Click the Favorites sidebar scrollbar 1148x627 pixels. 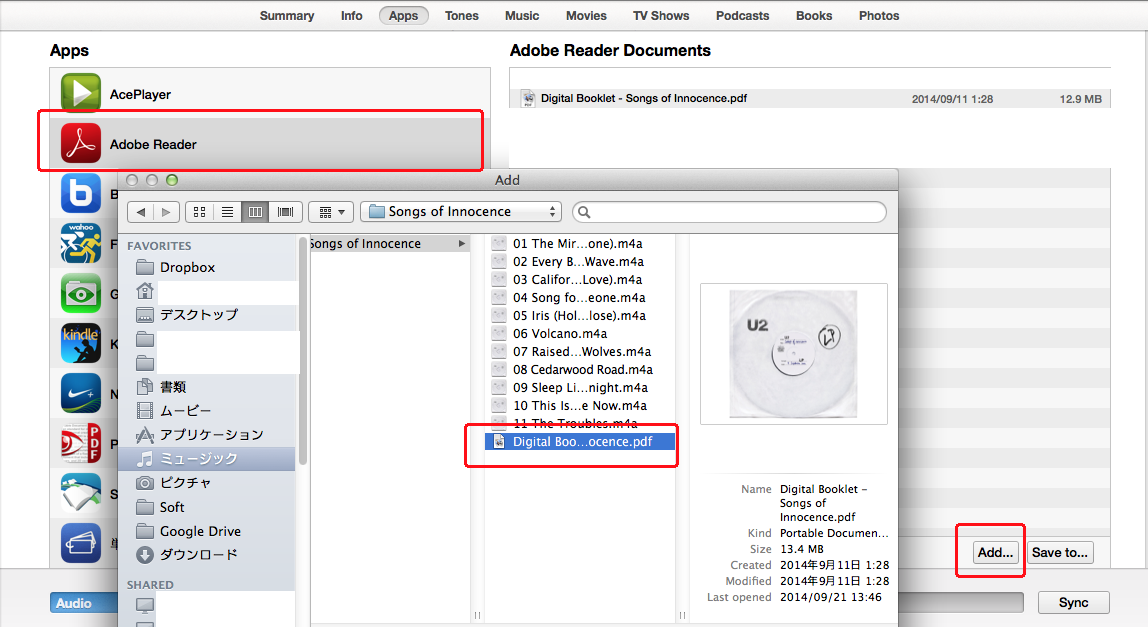point(302,352)
